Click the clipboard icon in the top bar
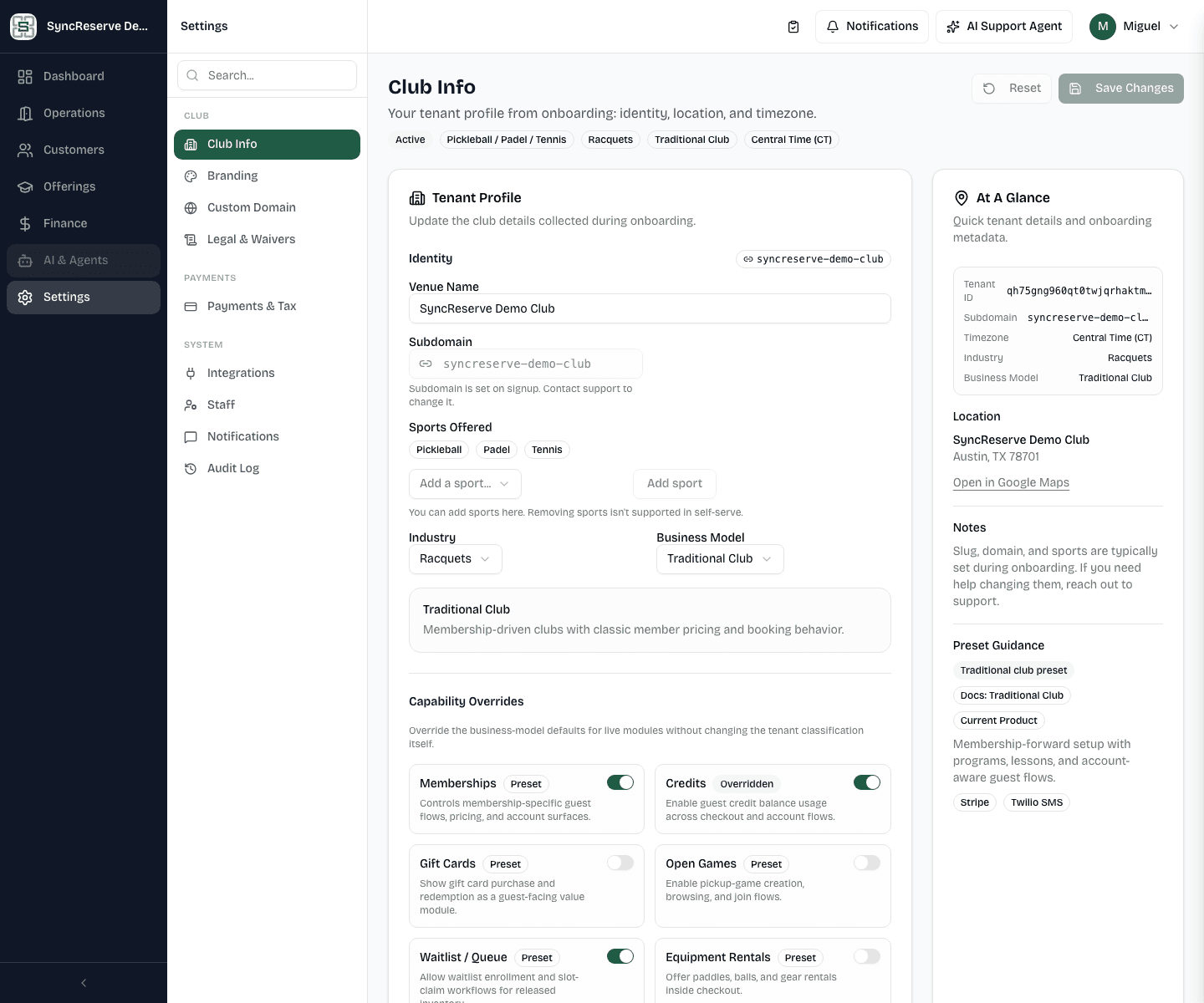The image size is (1204, 1003). click(793, 26)
